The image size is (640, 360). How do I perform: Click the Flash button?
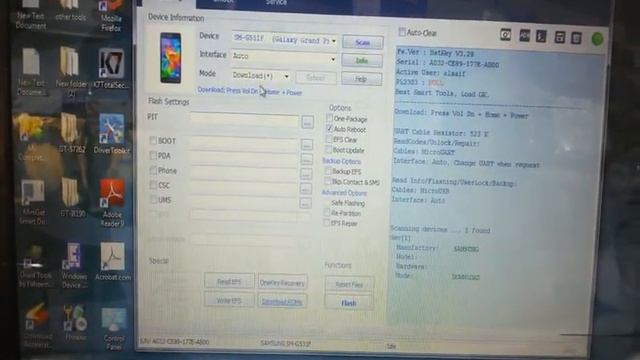[x=349, y=302]
